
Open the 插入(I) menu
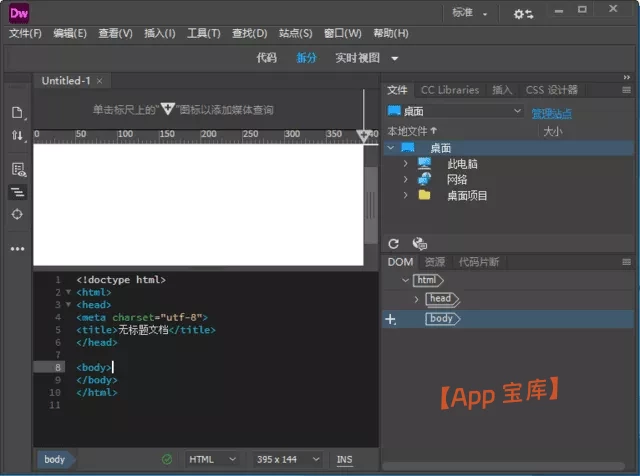(160, 33)
